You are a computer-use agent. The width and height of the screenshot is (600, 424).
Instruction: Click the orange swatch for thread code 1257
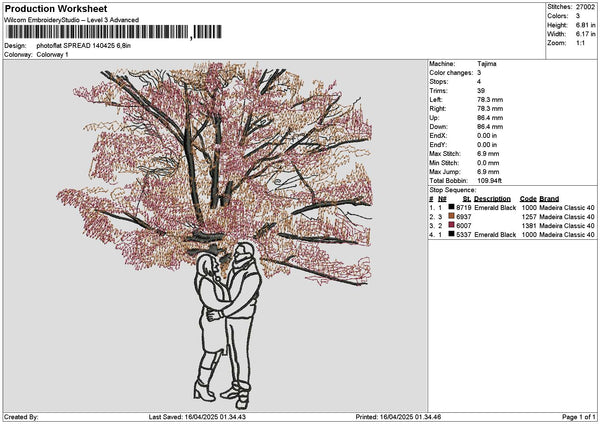tap(451, 216)
